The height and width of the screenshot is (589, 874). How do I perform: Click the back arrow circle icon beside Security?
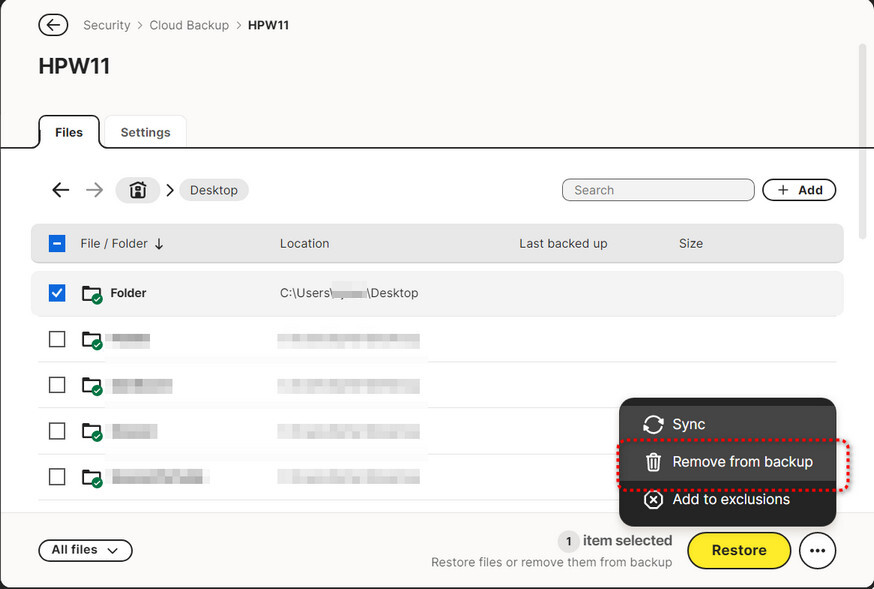coord(53,25)
